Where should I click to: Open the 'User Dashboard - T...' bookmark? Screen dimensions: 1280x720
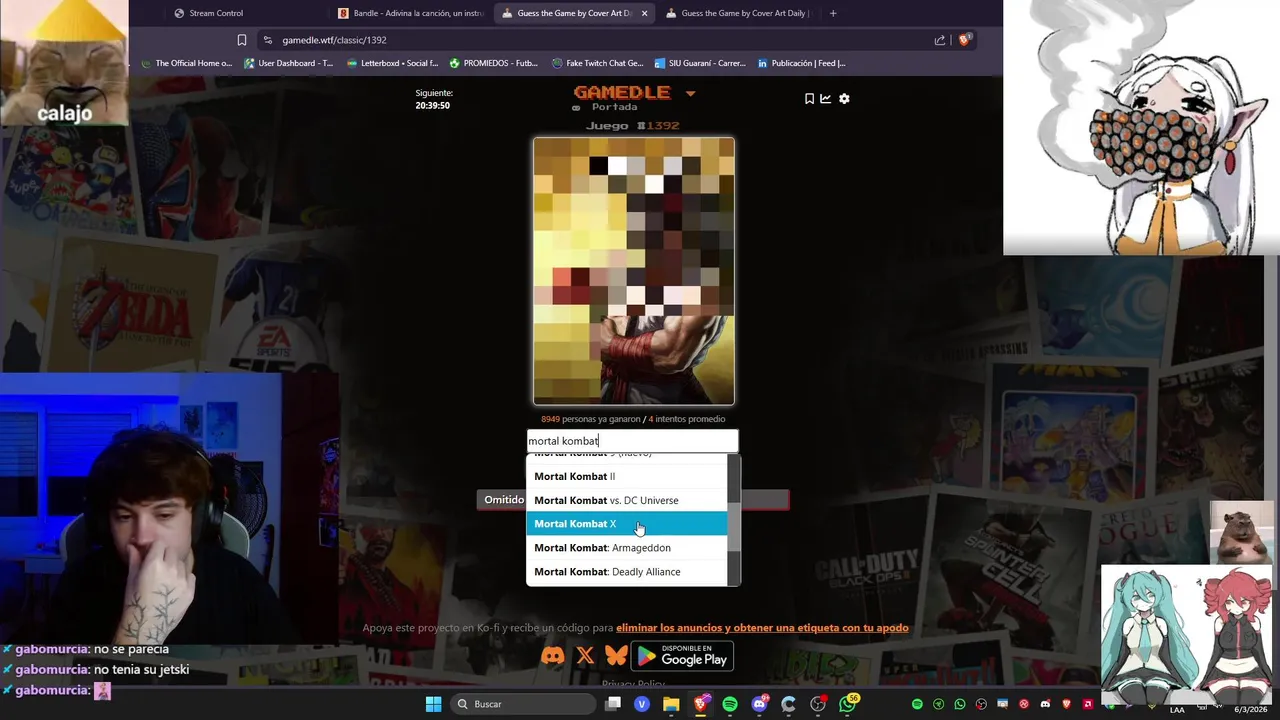pyautogui.click(x=288, y=63)
